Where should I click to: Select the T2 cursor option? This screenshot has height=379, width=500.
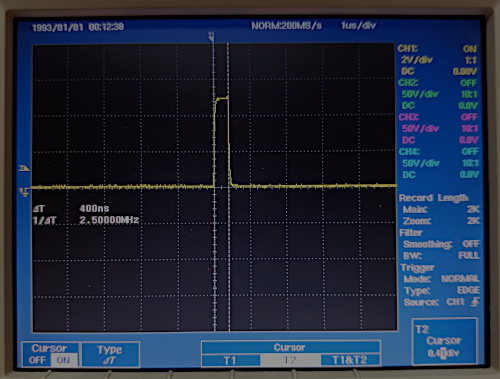[x=290, y=360]
